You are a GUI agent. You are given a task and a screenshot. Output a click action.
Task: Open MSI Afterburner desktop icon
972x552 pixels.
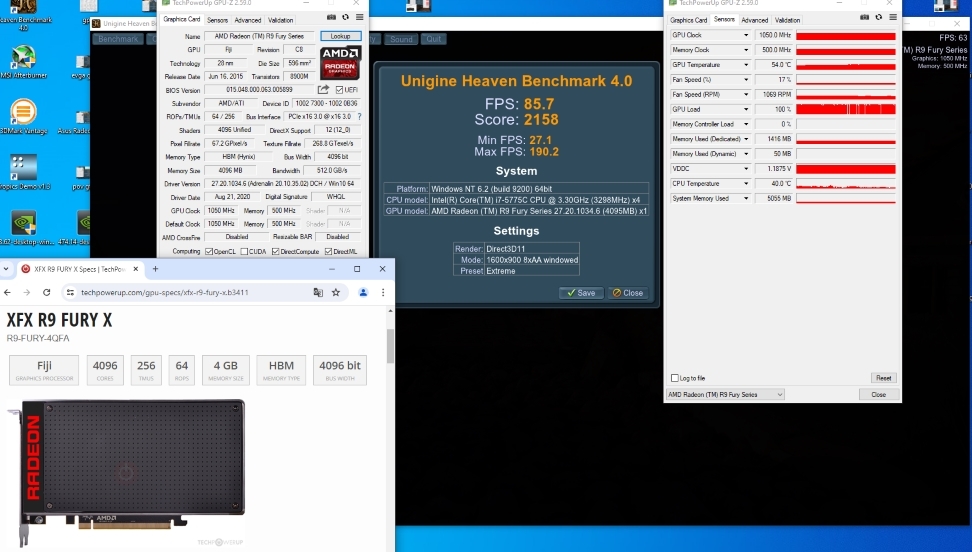[x=24, y=62]
